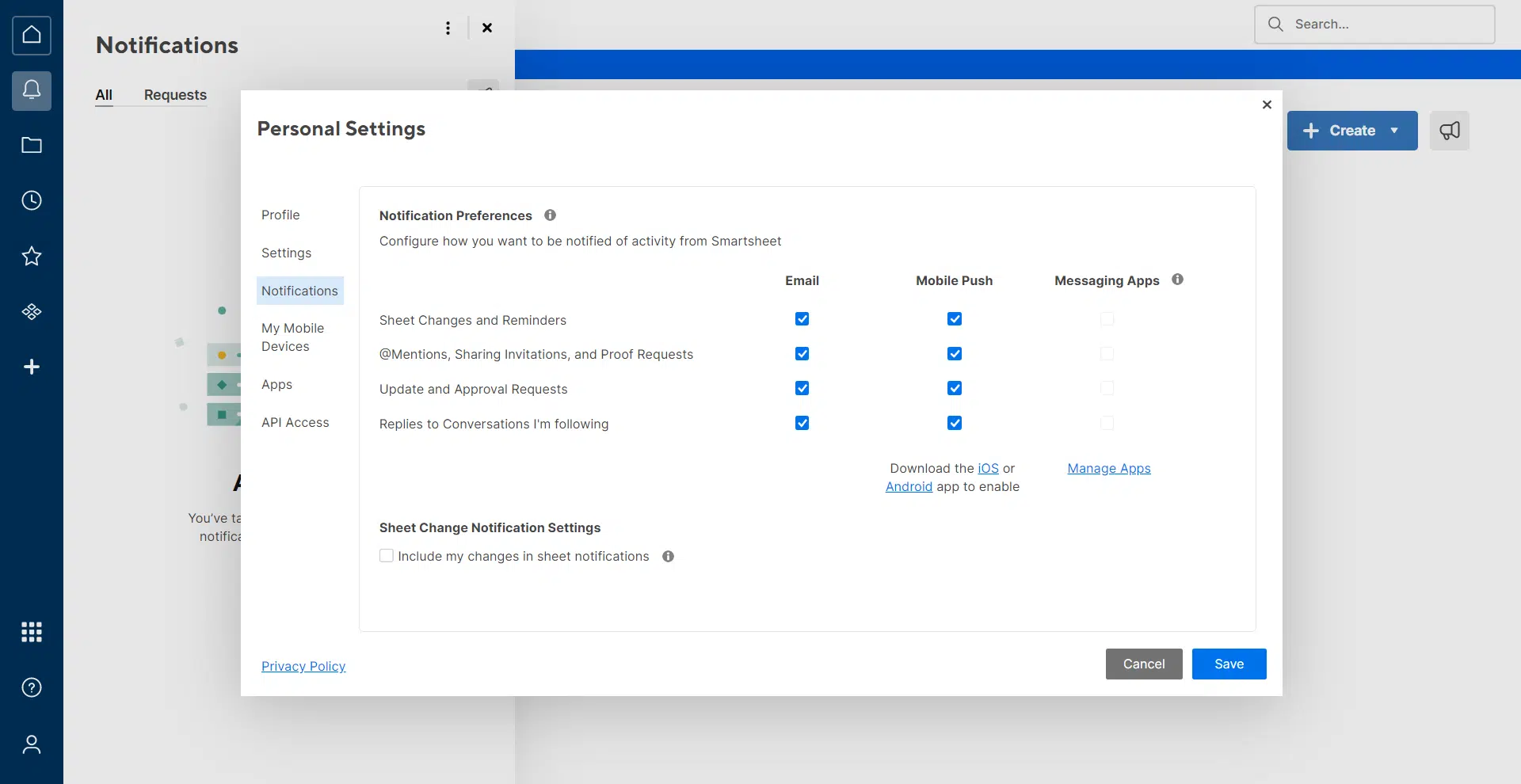Open WorkApps diamond icon in sidebar
The width and height of the screenshot is (1521, 784).
click(x=32, y=311)
